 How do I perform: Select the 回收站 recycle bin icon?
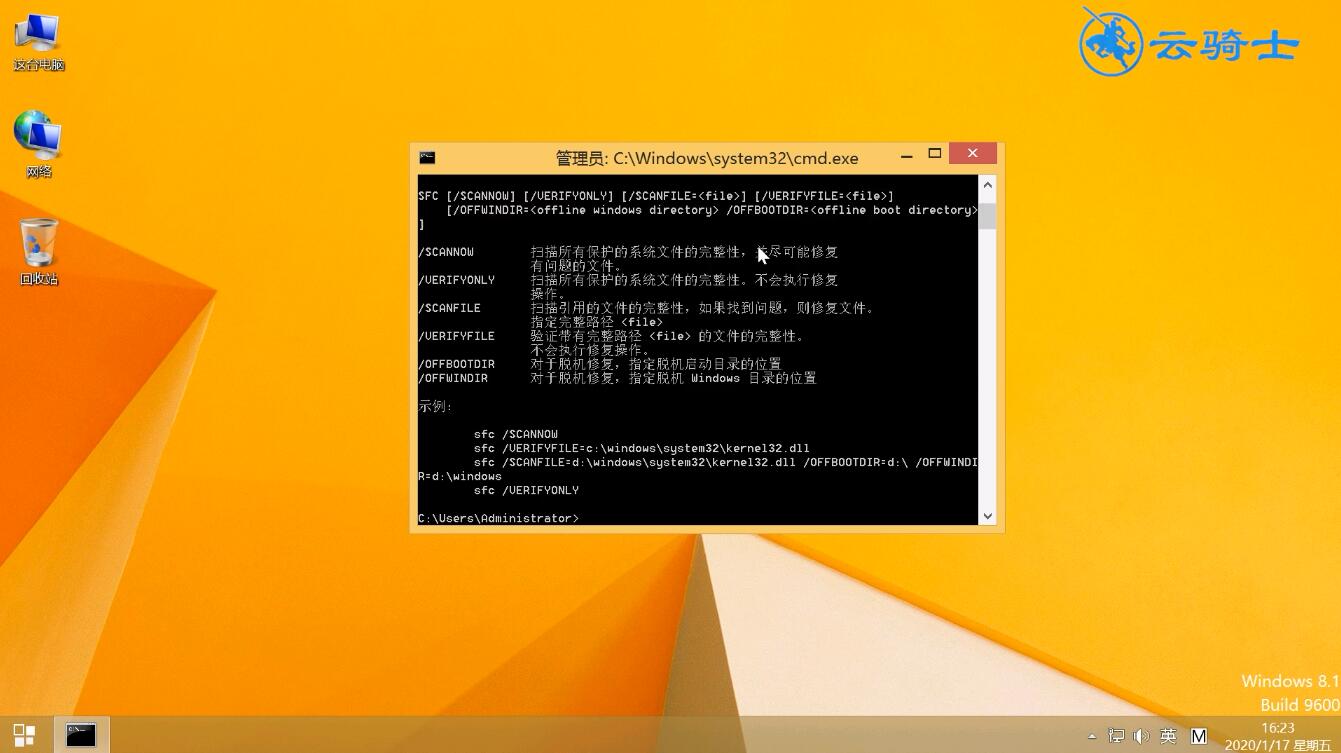tap(39, 252)
